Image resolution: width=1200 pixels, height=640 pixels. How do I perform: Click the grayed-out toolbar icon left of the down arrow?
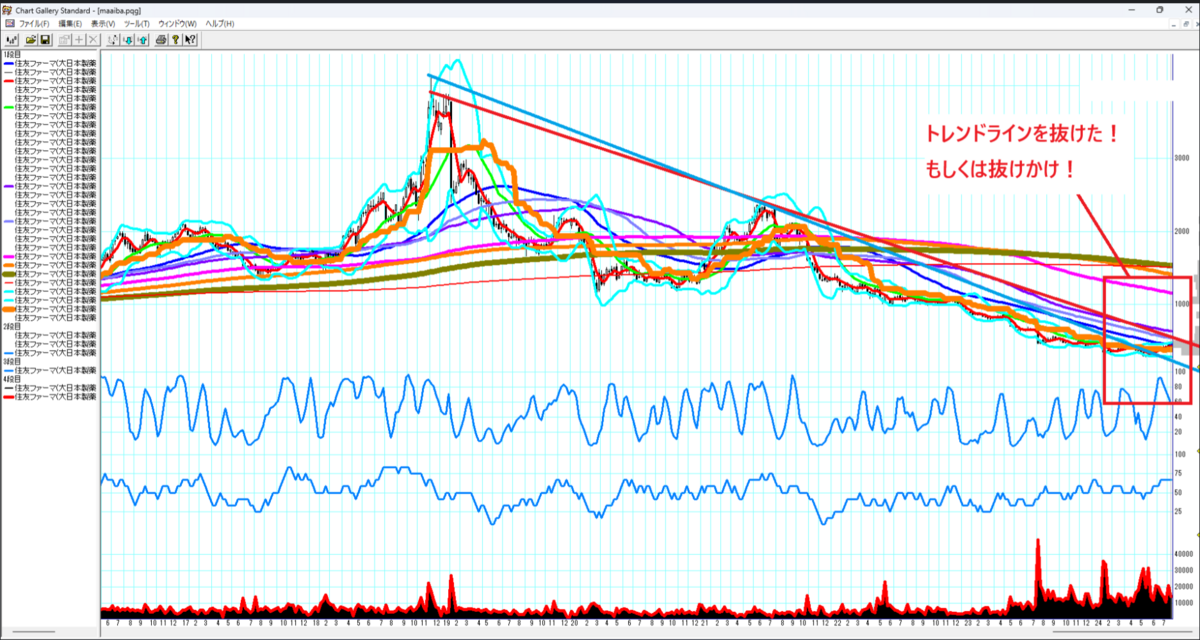[x=113, y=40]
